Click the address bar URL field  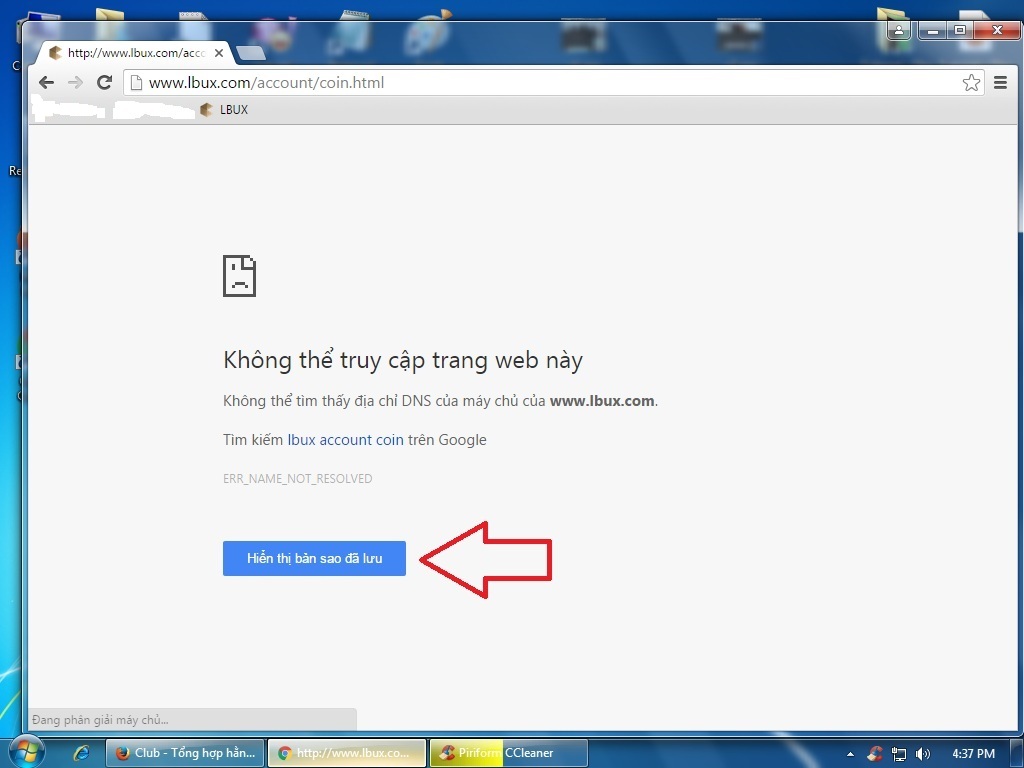(552, 82)
